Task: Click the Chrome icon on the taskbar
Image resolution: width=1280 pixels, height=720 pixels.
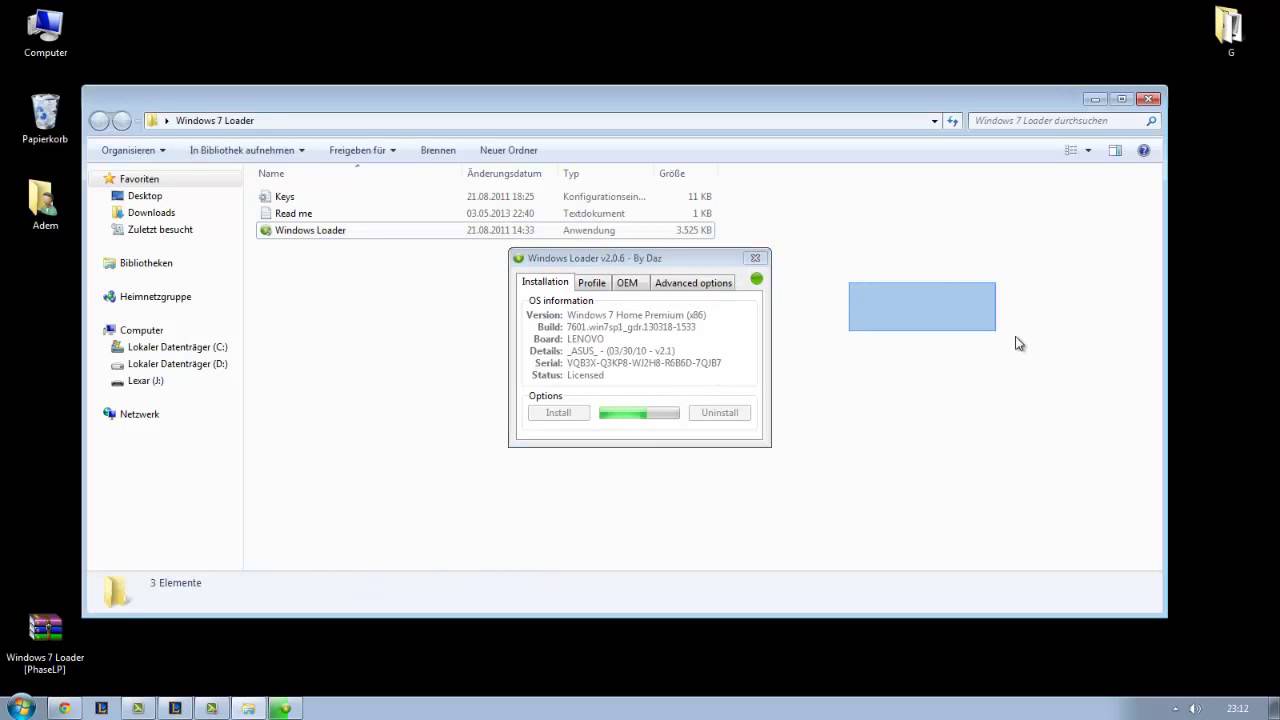Action: tap(65, 708)
